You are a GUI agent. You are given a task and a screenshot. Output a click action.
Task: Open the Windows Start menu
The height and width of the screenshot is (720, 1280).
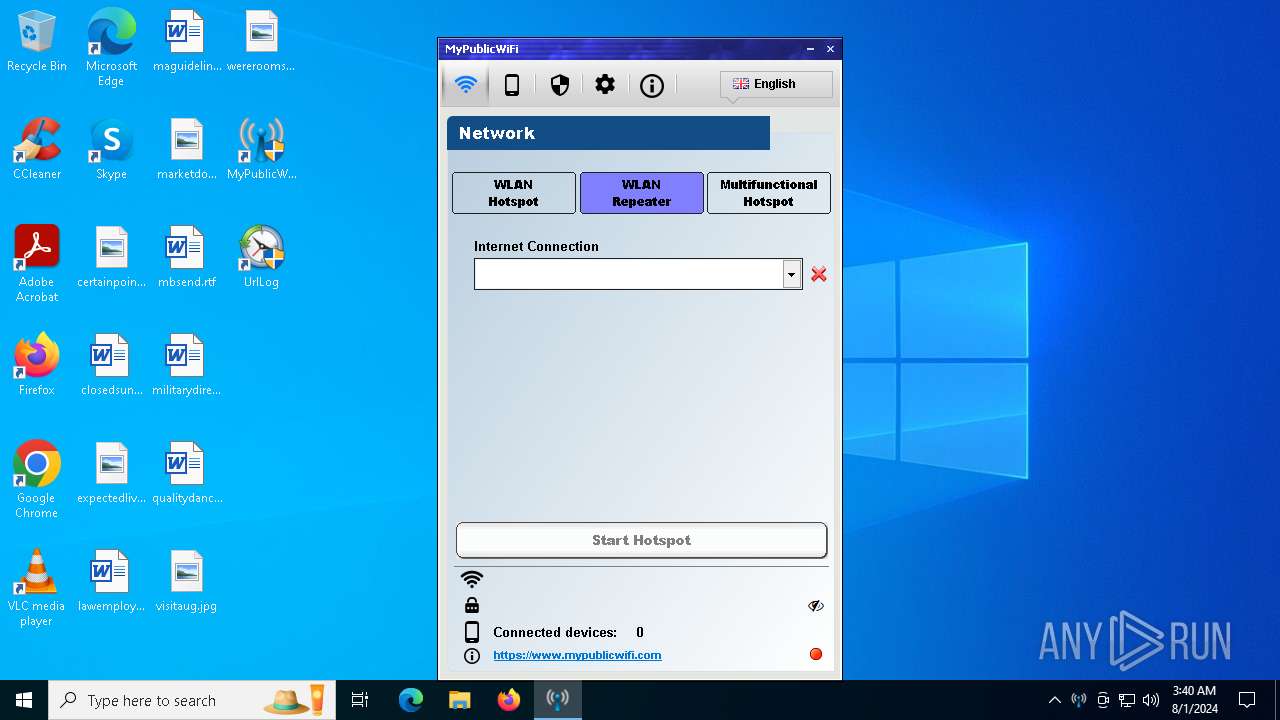[24, 700]
